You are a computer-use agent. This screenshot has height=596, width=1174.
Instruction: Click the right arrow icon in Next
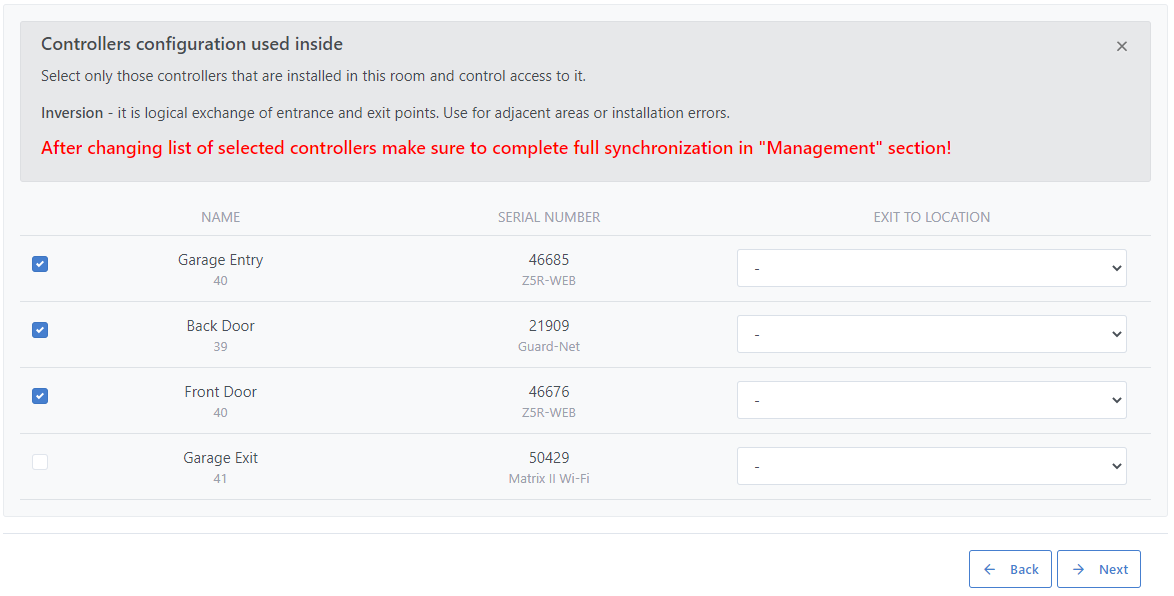click(x=1079, y=569)
